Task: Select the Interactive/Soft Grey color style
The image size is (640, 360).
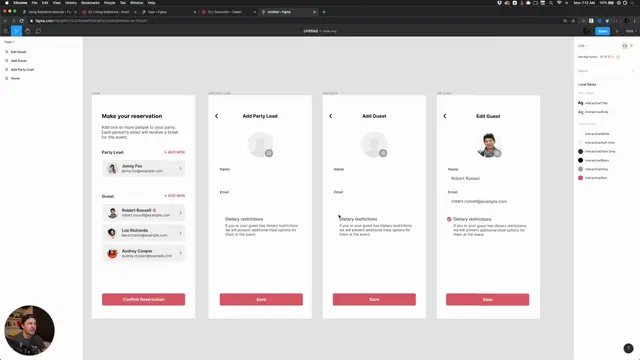Action: click(x=596, y=142)
